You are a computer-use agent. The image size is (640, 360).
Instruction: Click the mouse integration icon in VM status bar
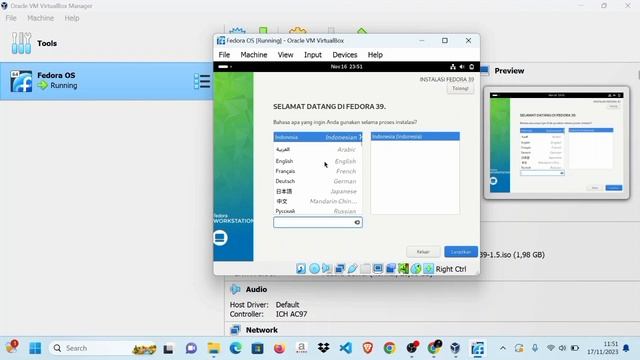pos(416,268)
